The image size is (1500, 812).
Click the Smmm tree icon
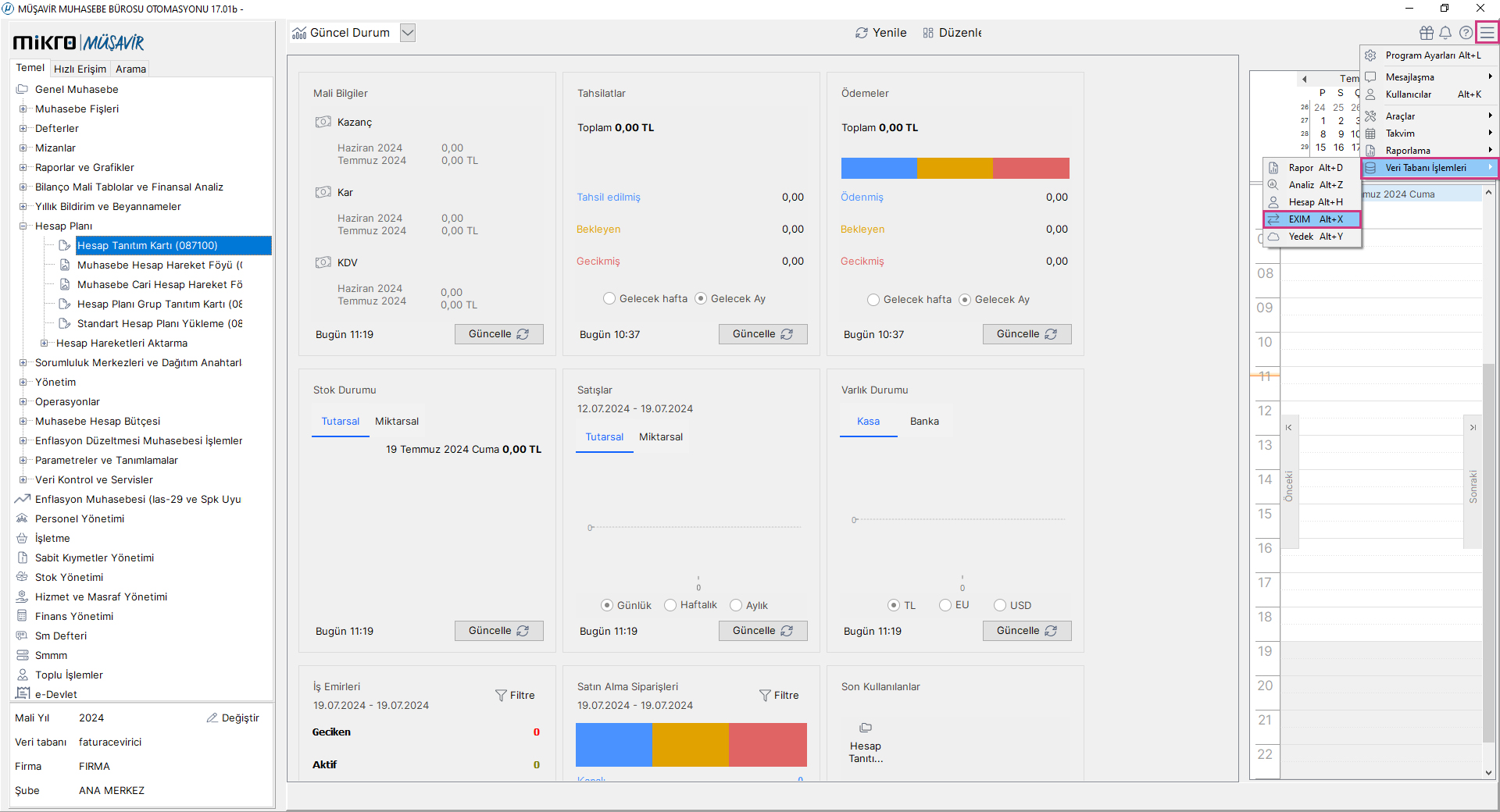(22, 655)
